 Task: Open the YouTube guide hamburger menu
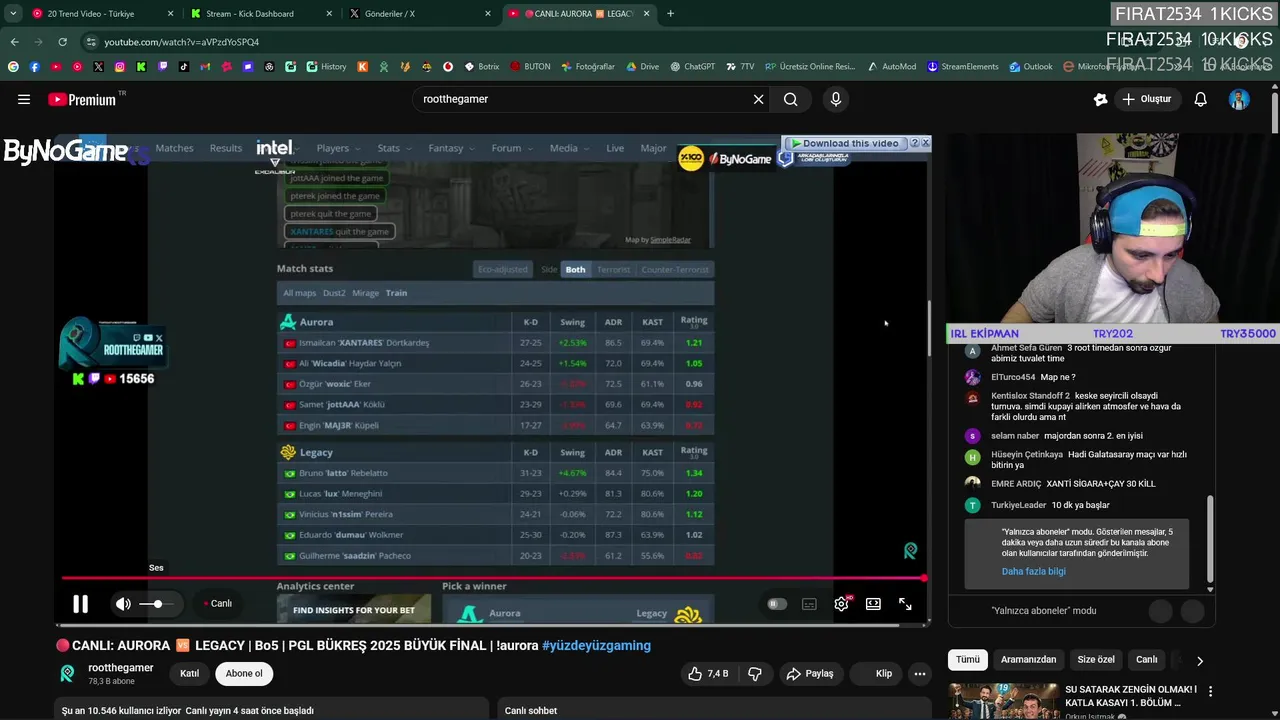coord(24,99)
